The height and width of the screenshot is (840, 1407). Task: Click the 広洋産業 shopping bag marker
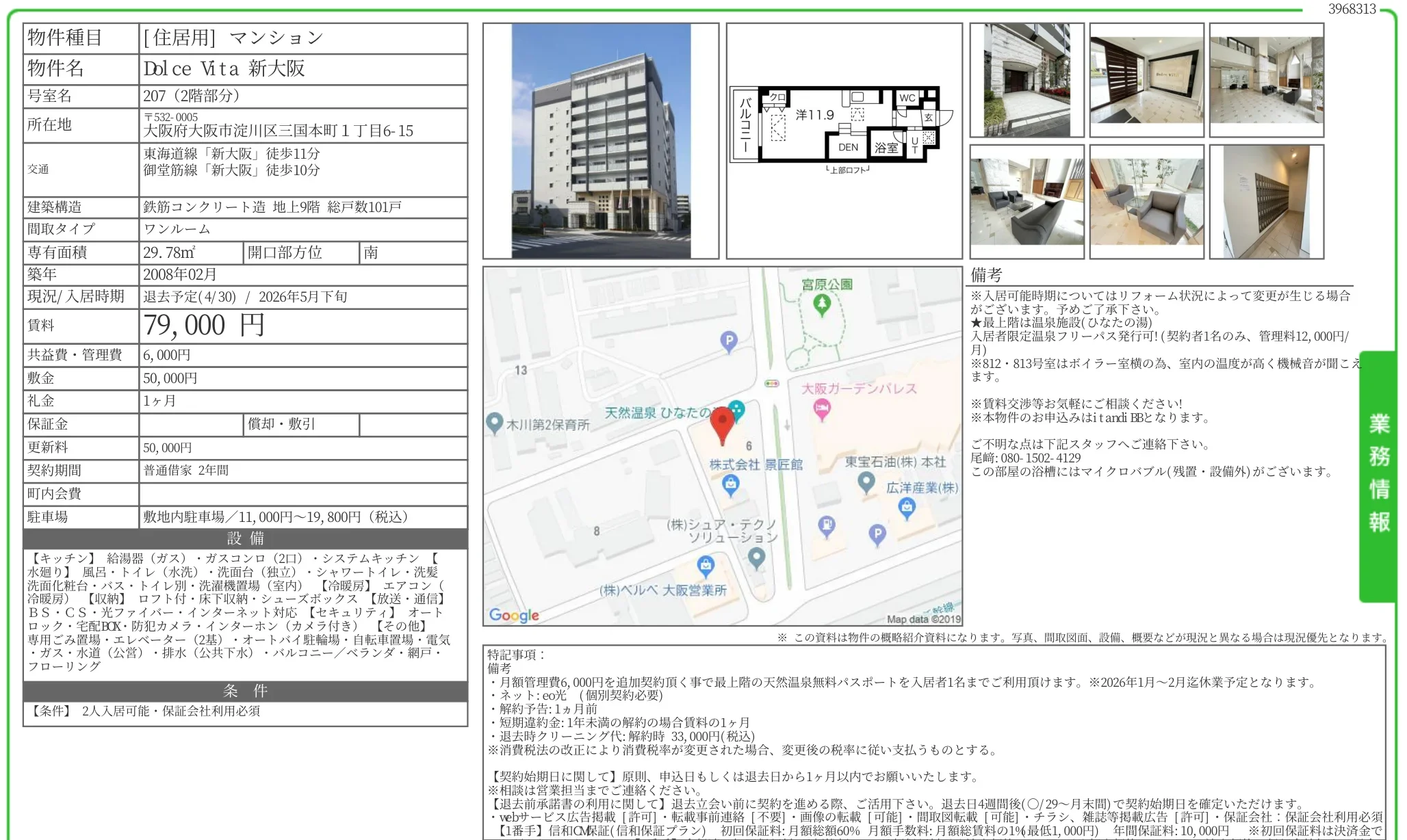(907, 508)
